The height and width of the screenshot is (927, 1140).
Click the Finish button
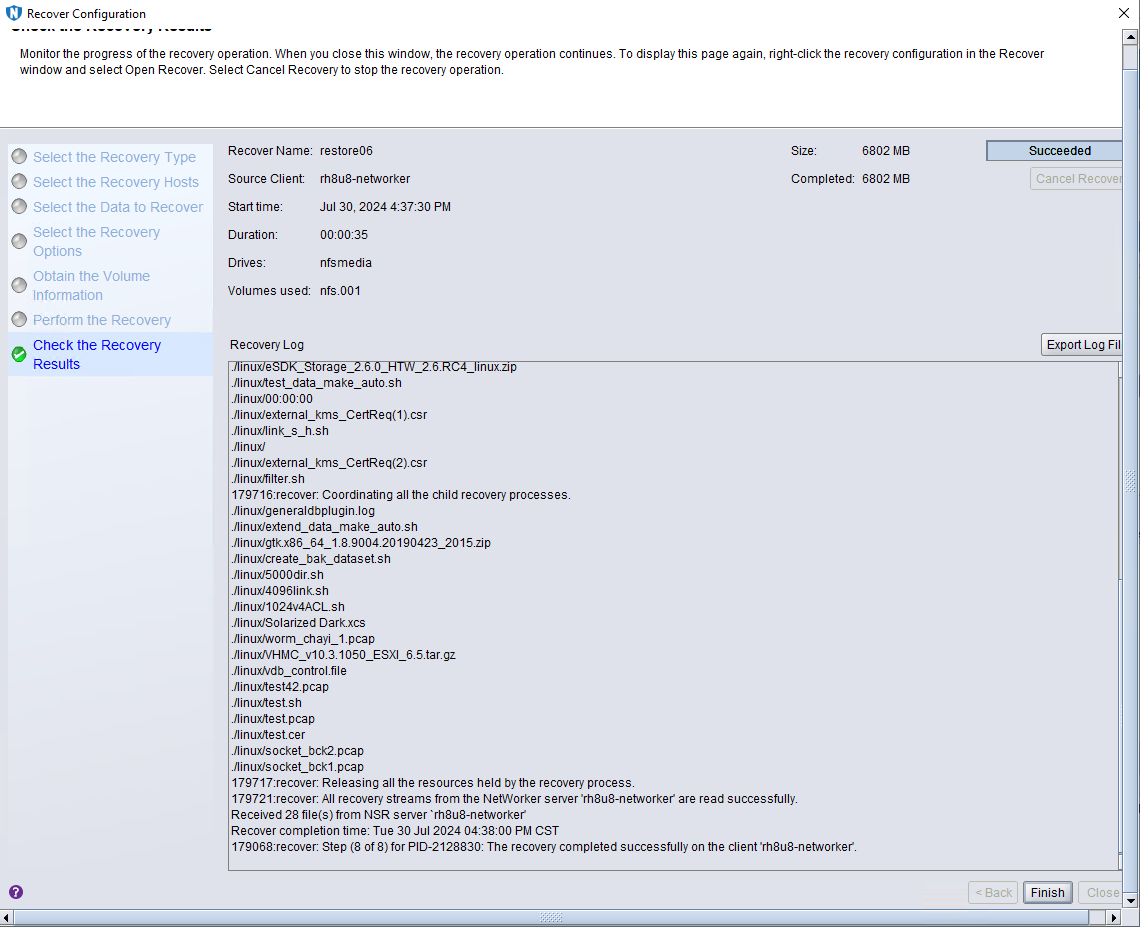(1048, 892)
